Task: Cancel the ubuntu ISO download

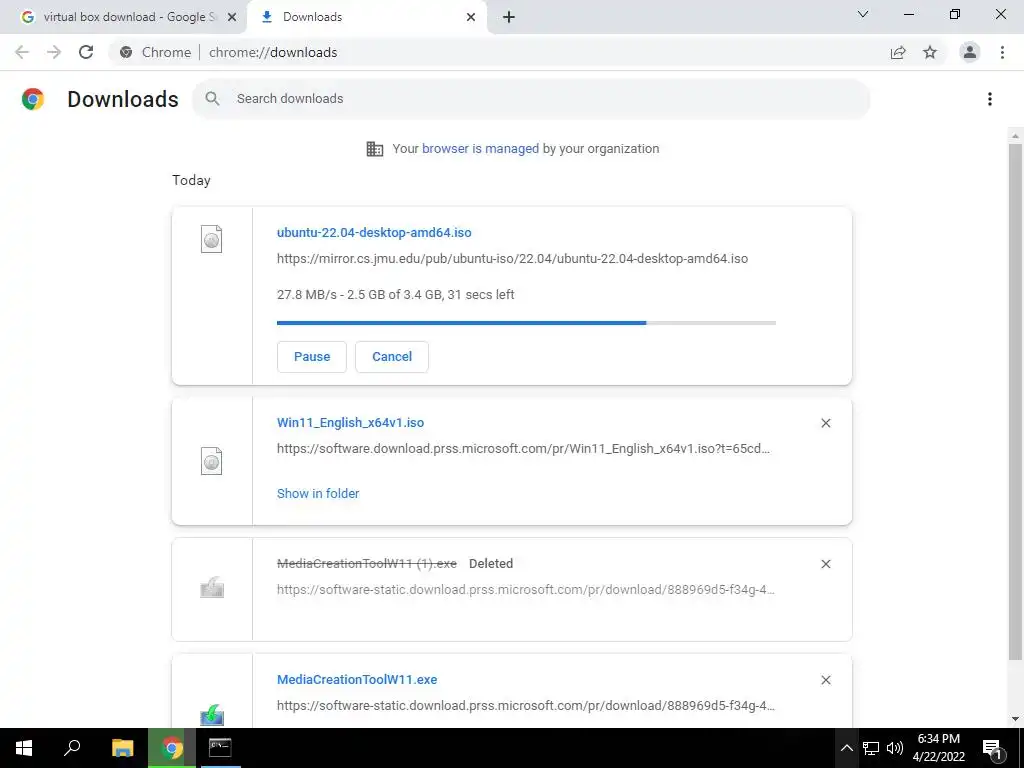Action: point(392,357)
